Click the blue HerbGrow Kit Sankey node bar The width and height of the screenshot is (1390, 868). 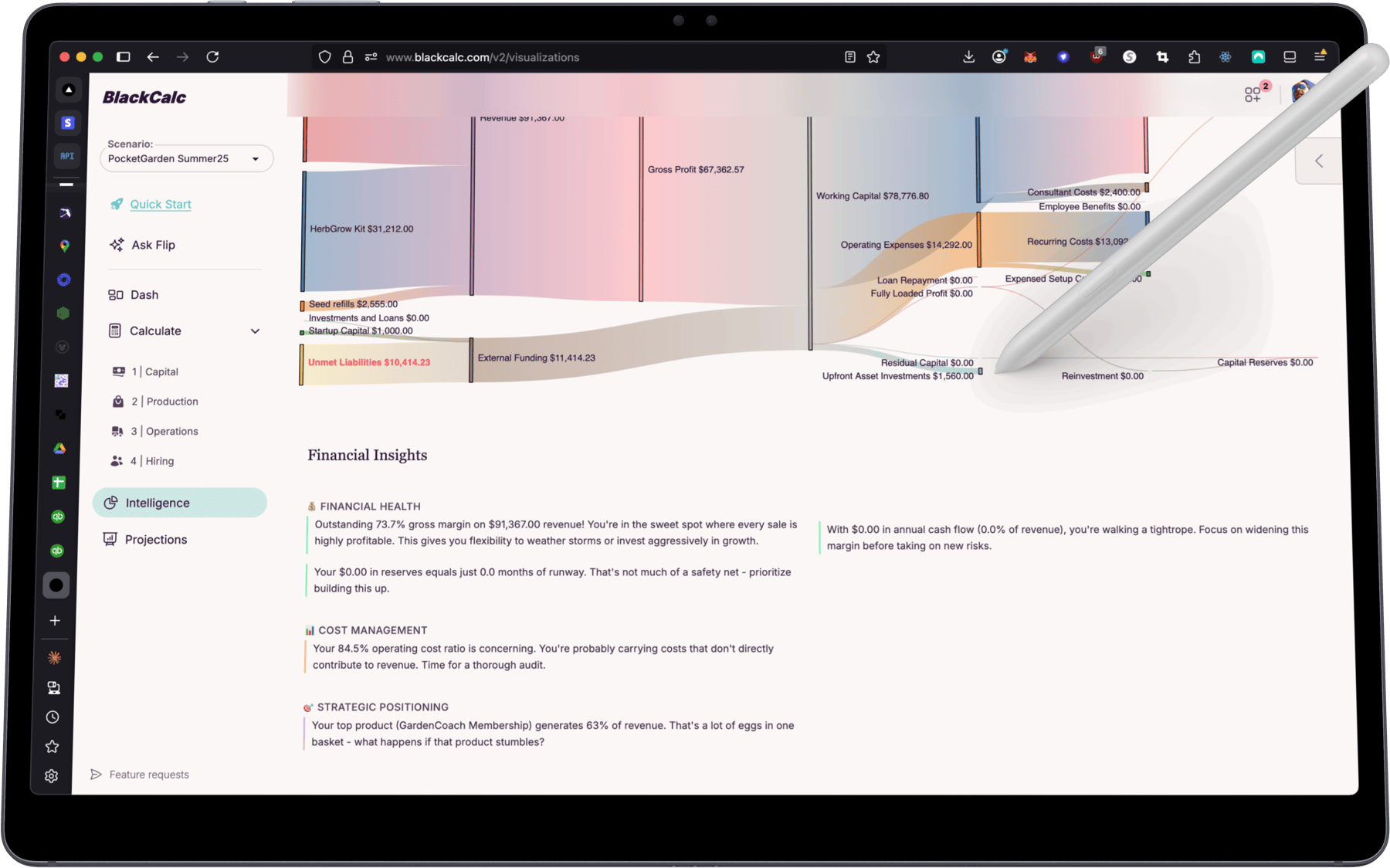(x=304, y=230)
